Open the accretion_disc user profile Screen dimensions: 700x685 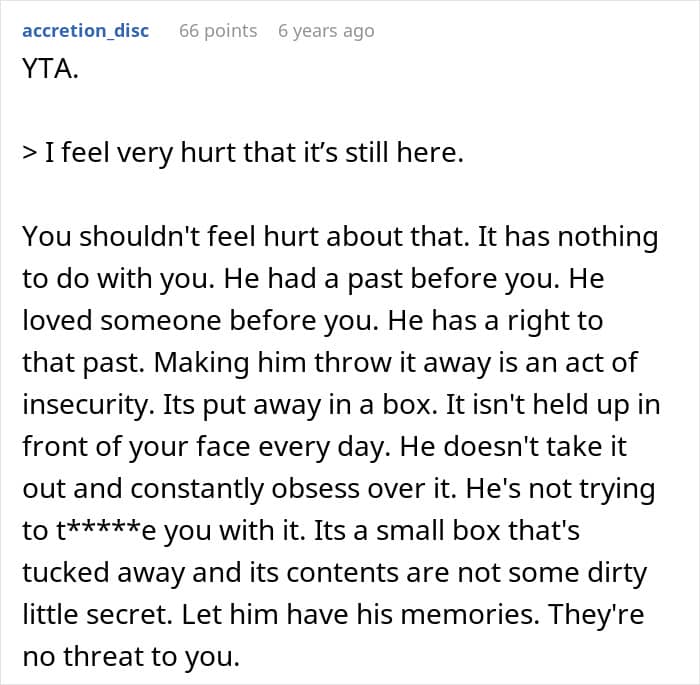[x=85, y=31]
